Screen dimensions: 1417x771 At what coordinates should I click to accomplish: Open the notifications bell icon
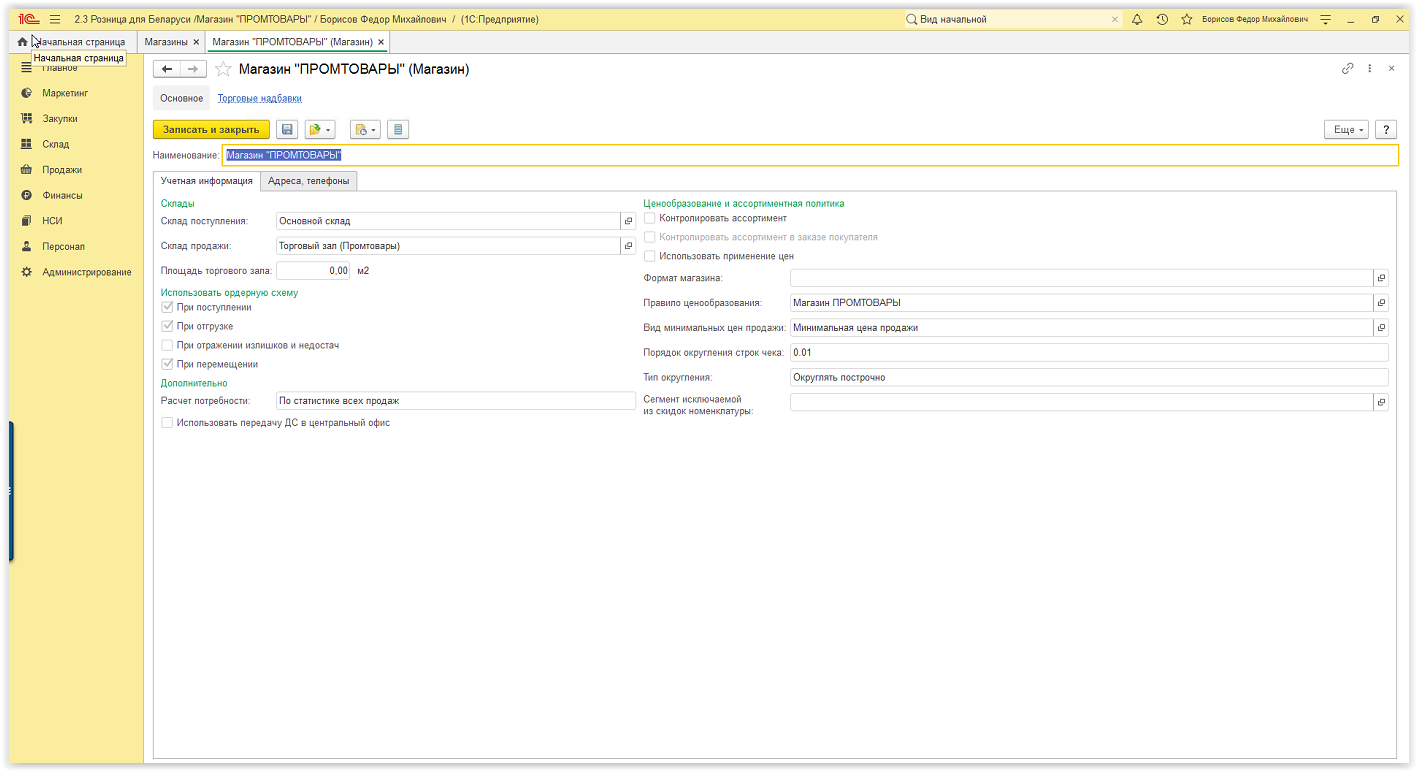click(1137, 19)
